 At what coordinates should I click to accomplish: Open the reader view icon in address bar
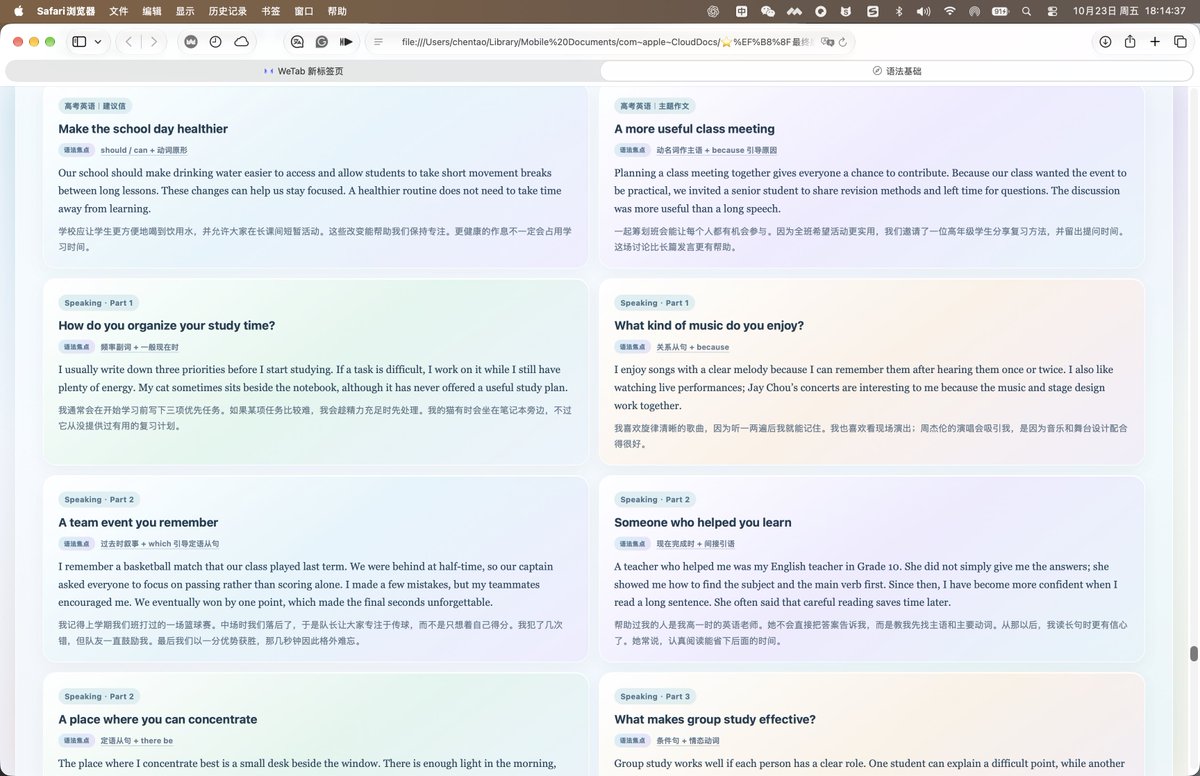coord(378,42)
